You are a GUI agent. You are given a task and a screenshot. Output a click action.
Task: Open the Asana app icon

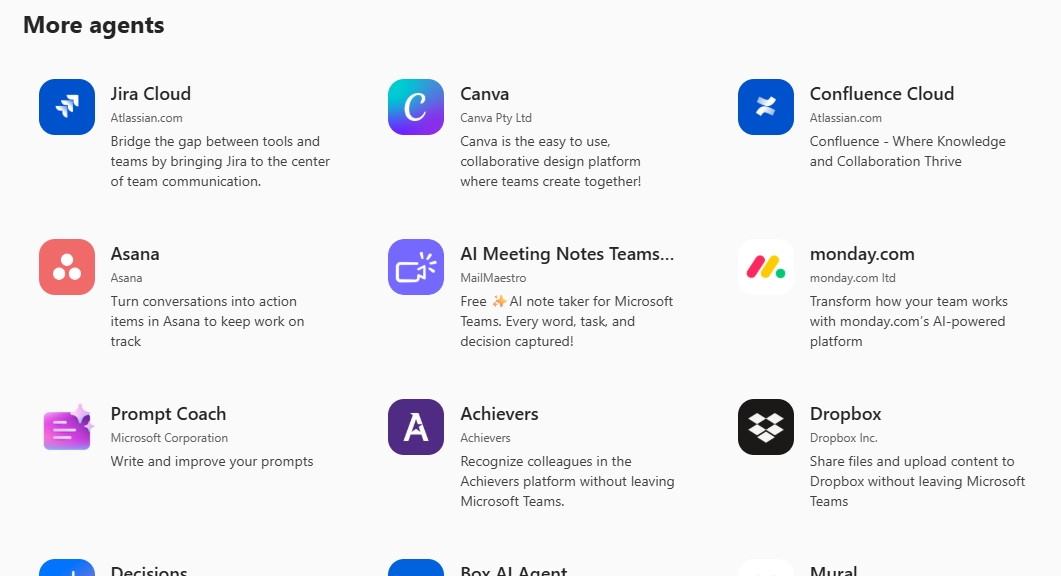click(67, 267)
